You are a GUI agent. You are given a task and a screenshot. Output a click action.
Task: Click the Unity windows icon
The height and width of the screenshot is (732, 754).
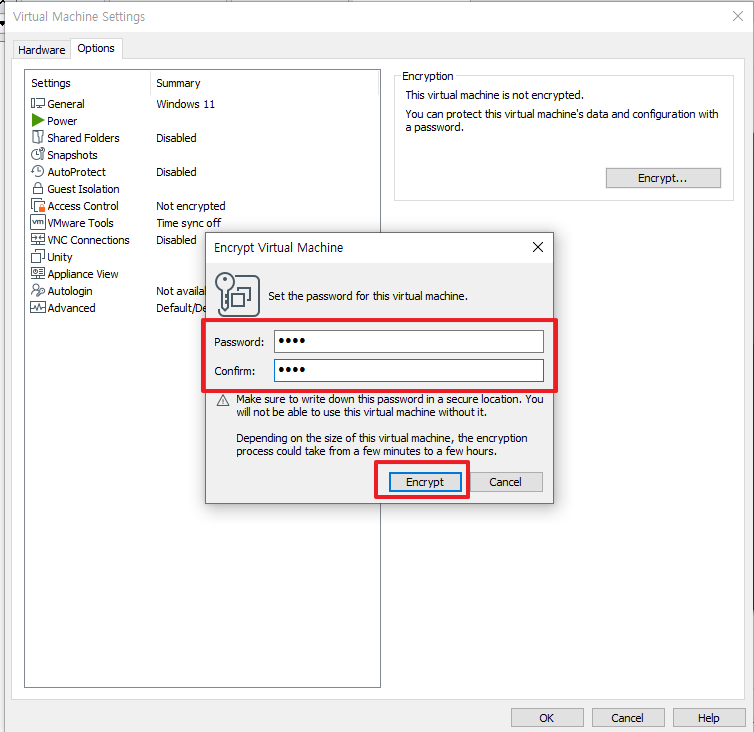[38, 256]
